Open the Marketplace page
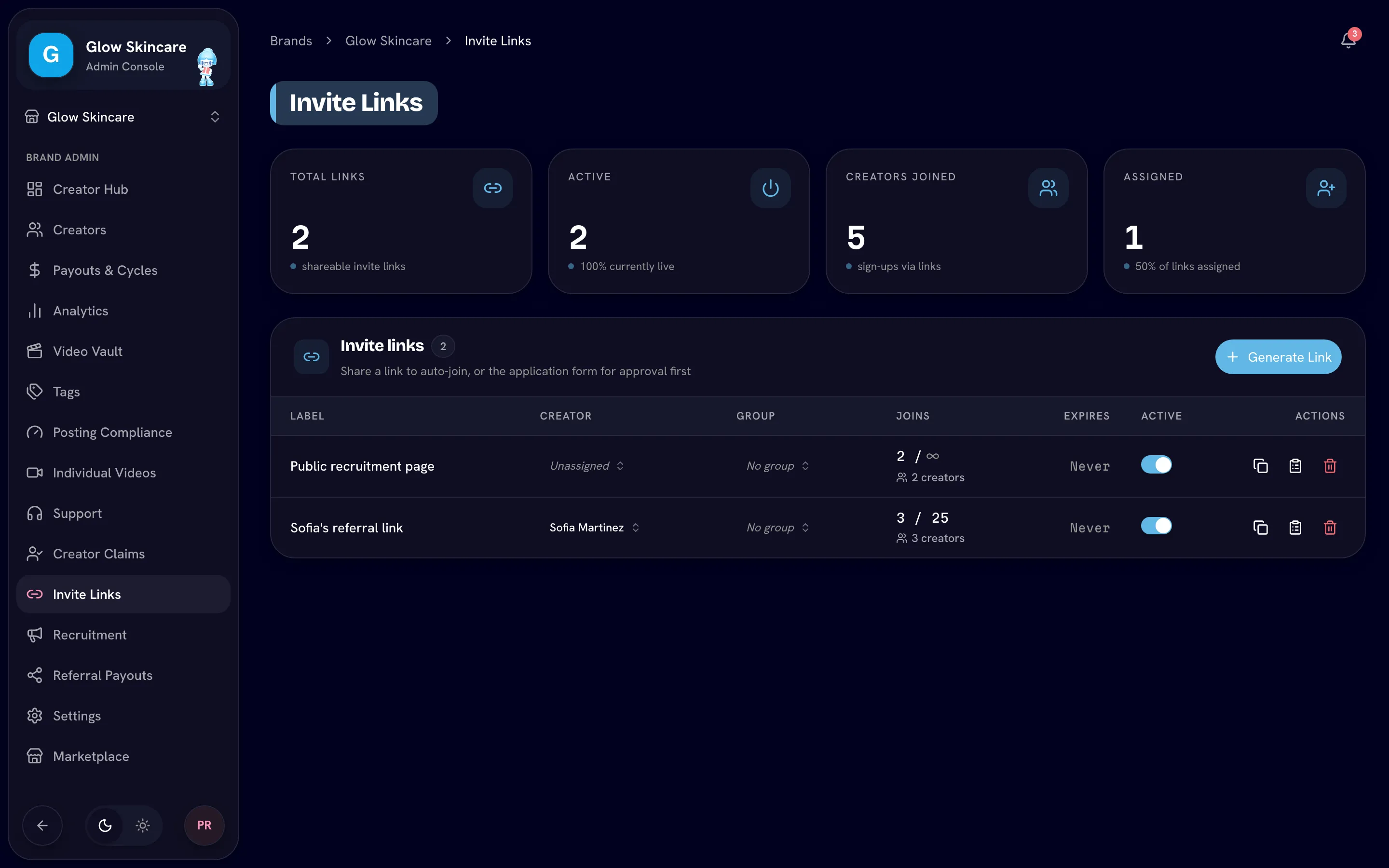The image size is (1389, 868). click(123, 756)
